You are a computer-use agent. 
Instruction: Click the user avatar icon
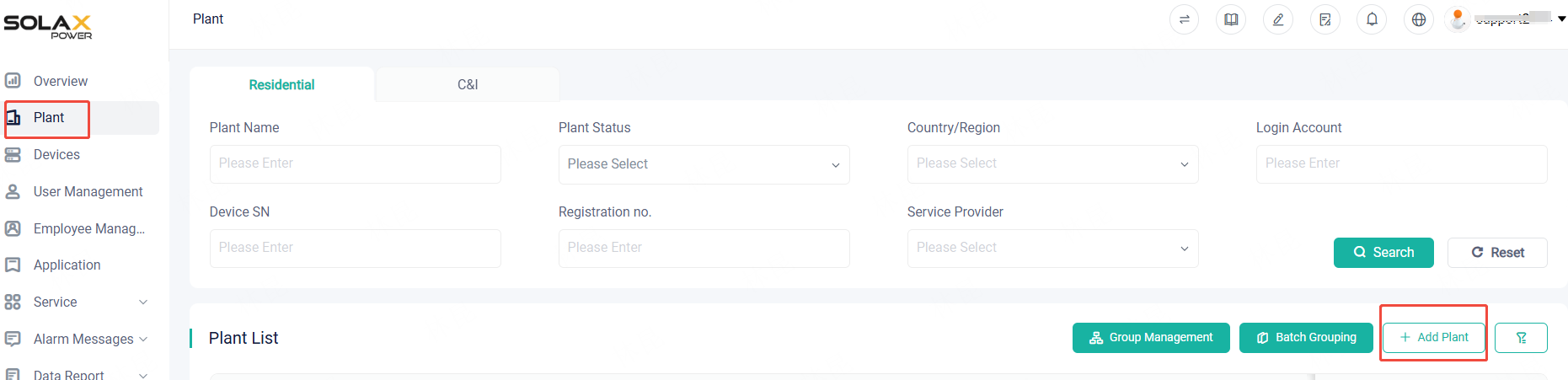point(1458,19)
